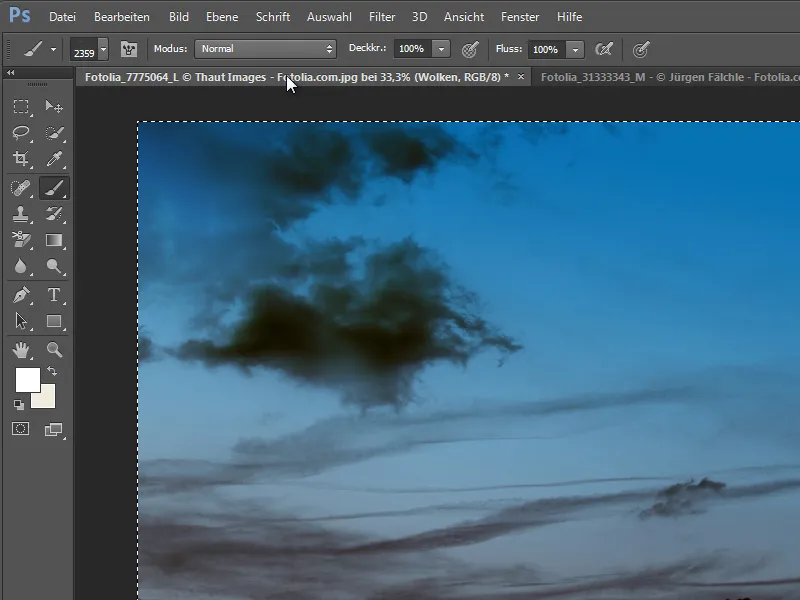Select the History Brush tool
The height and width of the screenshot is (600, 800).
point(54,214)
